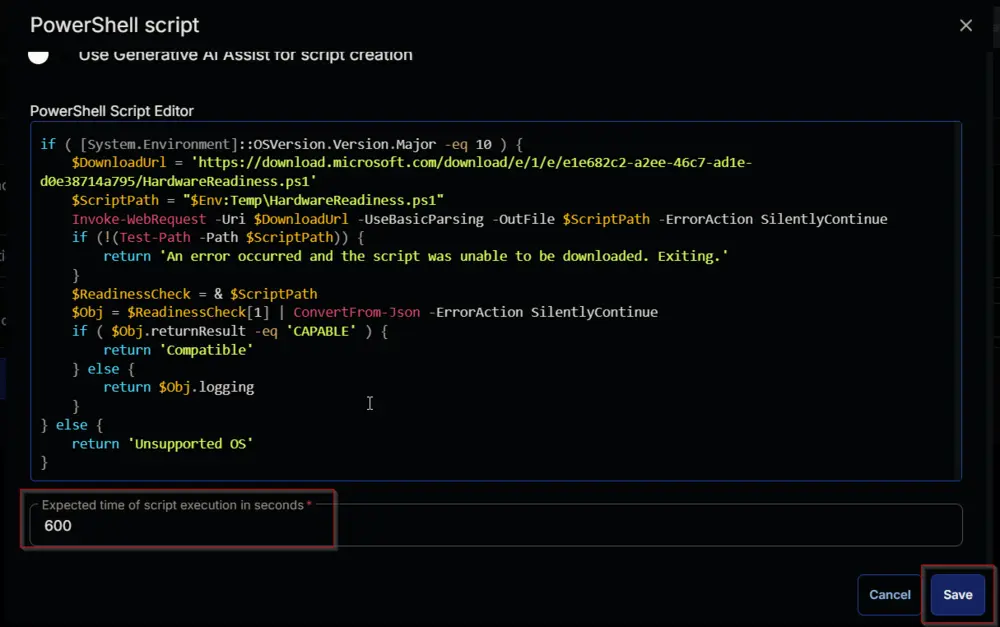Click the return 'Unsupported OS' line
Screen dimensions: 1000x627
[162, 444]
